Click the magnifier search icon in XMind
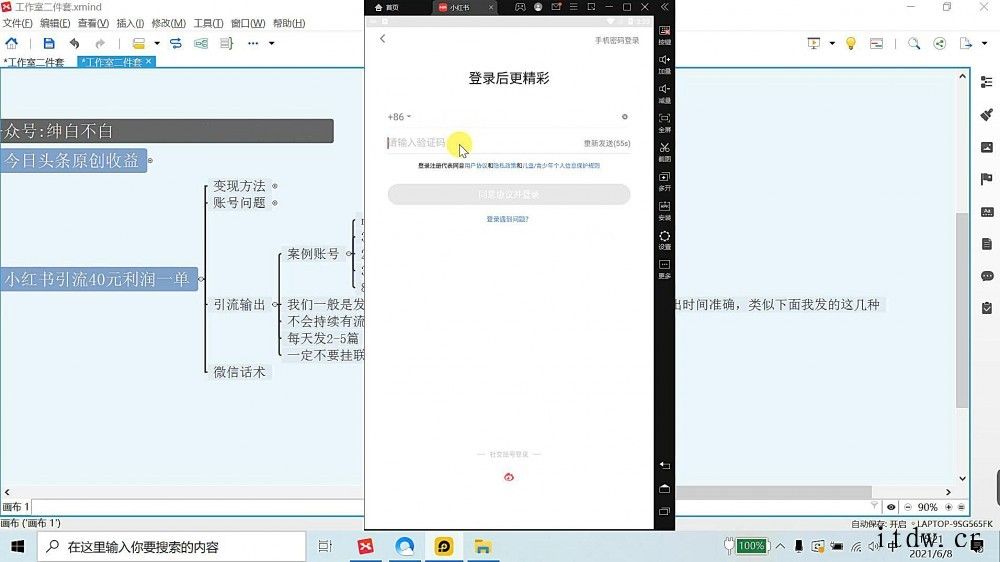 tap(914, 43)
